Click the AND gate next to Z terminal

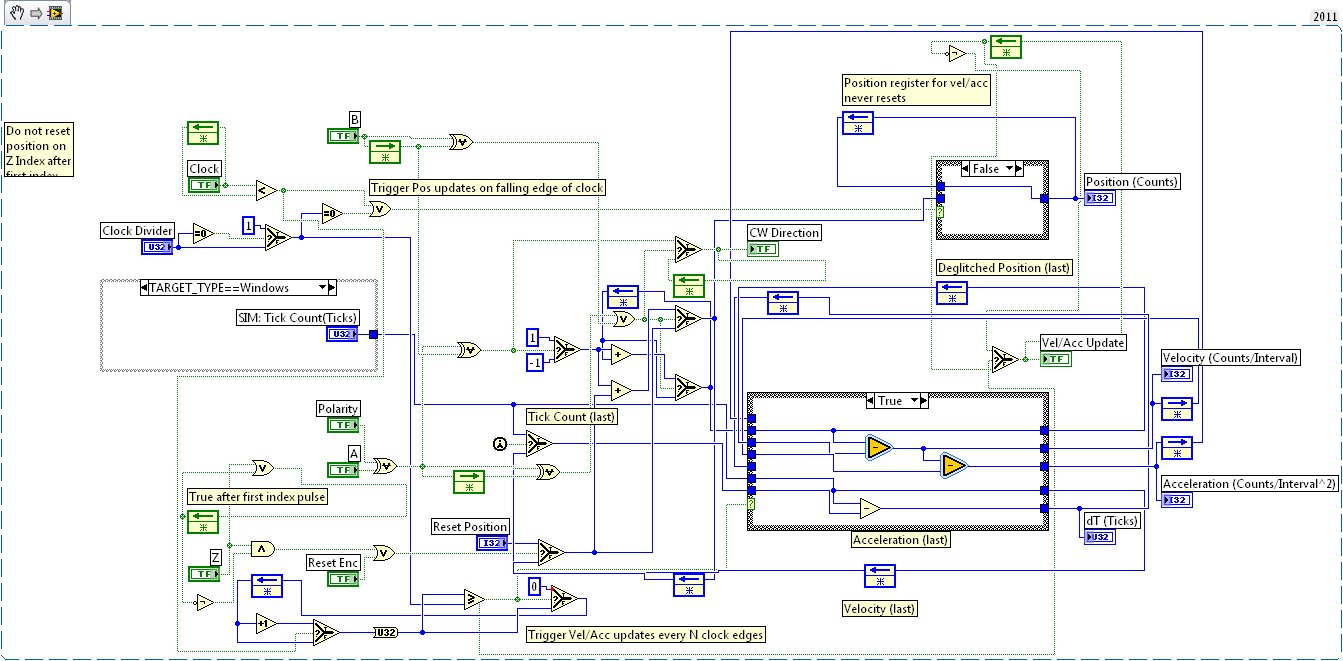(x=261, y=548)
